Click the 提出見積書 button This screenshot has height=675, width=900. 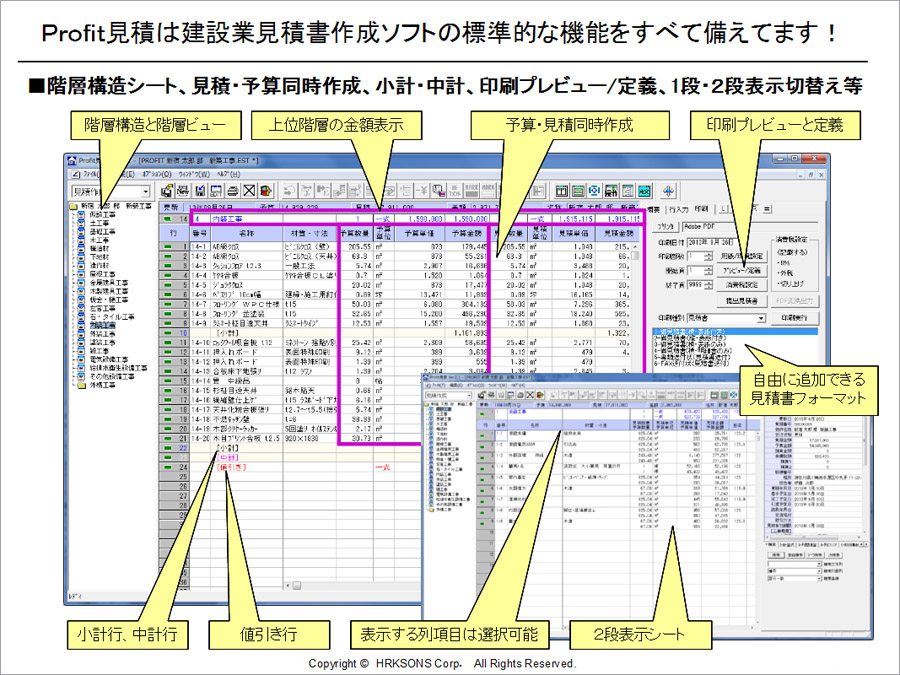click(x=742, y=300)
